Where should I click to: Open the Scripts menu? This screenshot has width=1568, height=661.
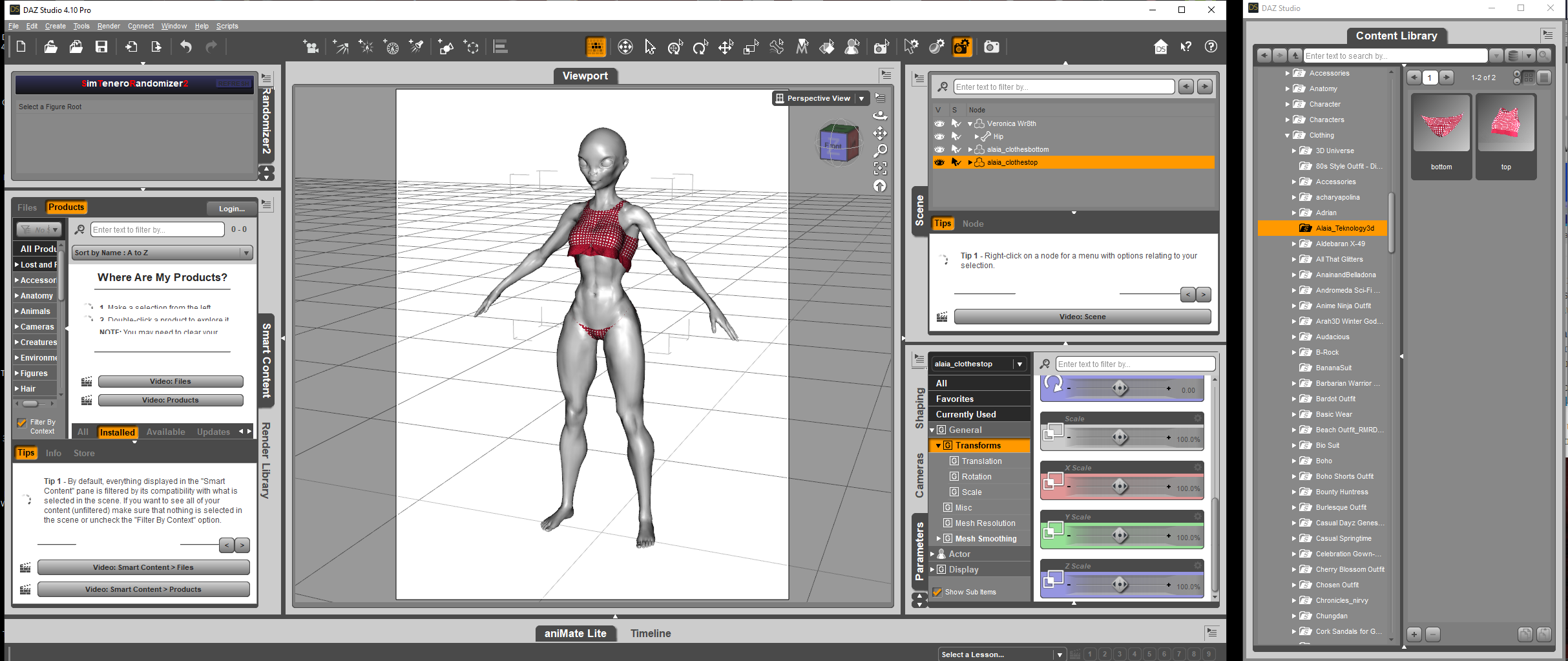(227, 26)
